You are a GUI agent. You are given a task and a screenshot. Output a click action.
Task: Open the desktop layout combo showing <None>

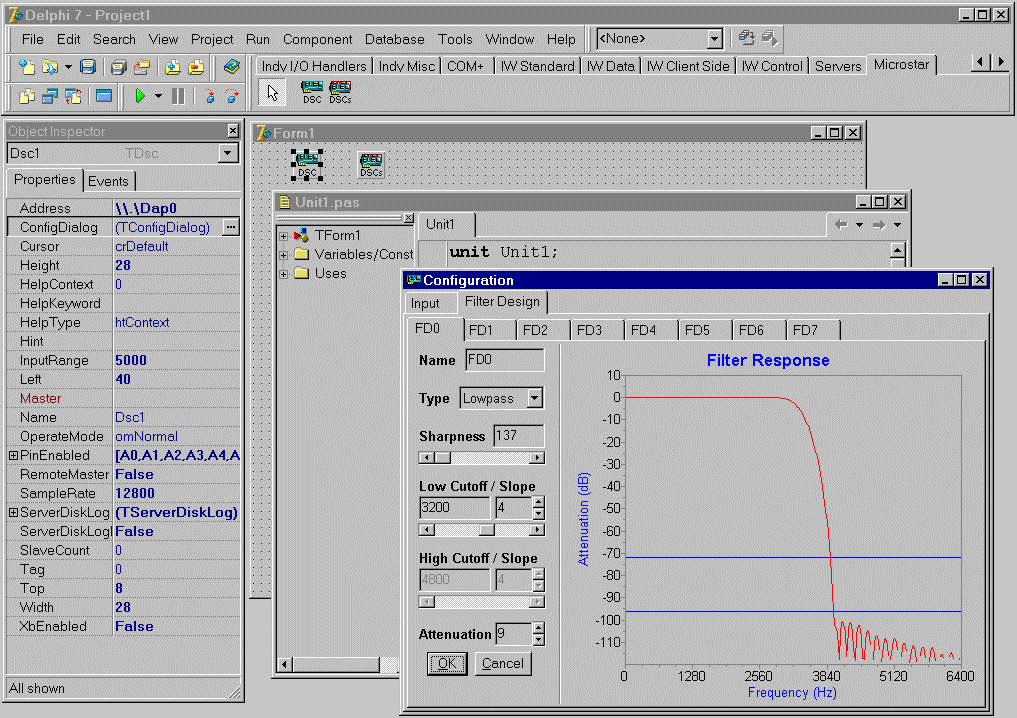pyautogui.click(x=715, y=38)
